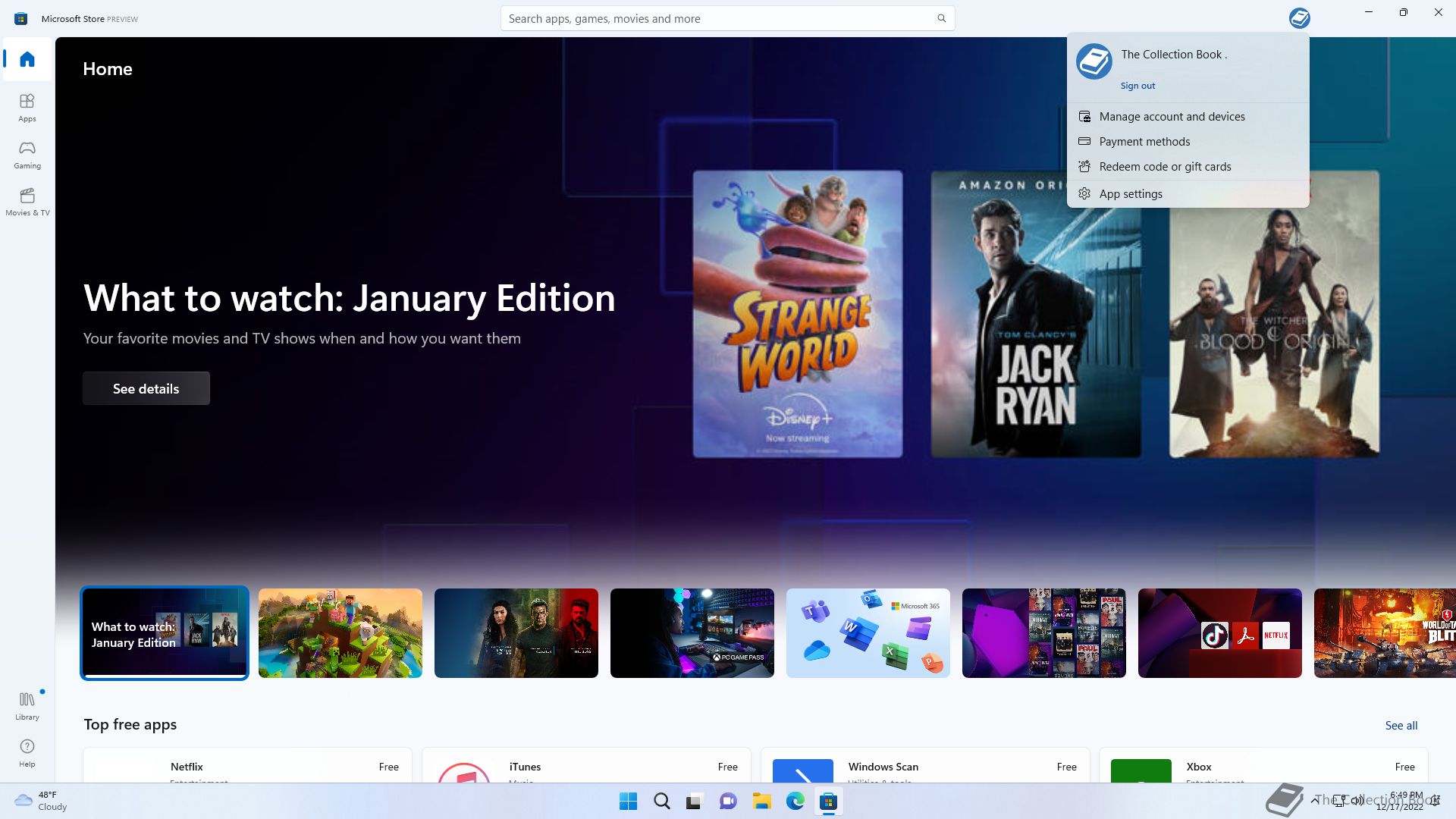This screenshot has height=819, width=1456.
Task: Open the Windows Scan app title
Action: coord(883,767)
